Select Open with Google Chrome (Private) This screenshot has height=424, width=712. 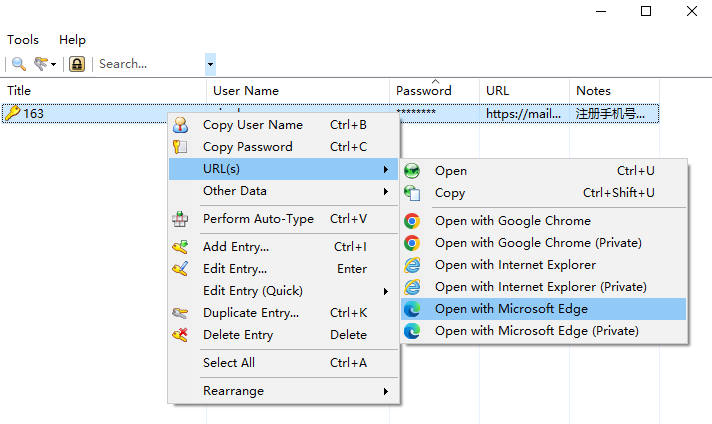pyautogui.click(x=538, y=243)
